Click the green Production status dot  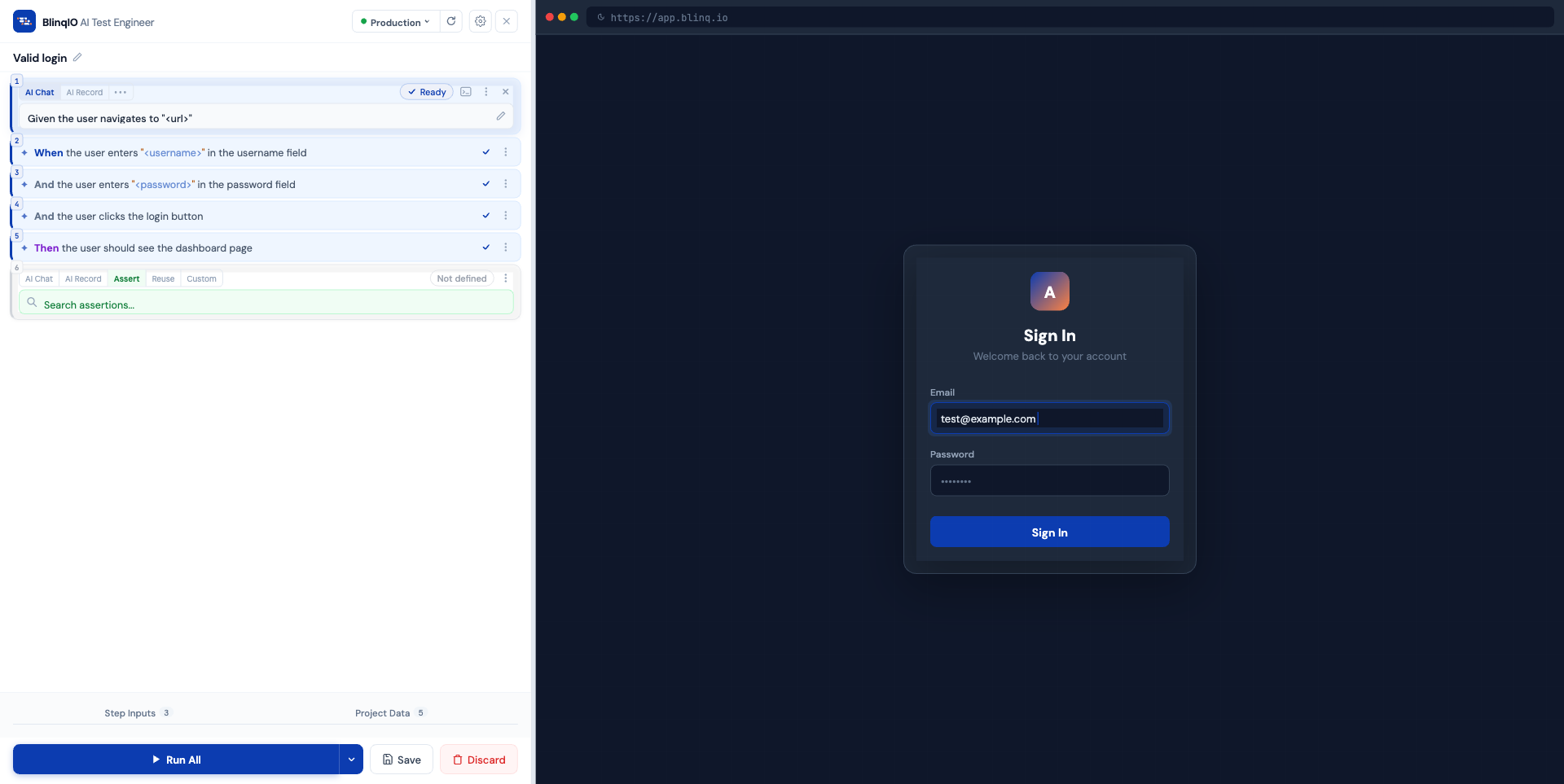coord(363,21)
